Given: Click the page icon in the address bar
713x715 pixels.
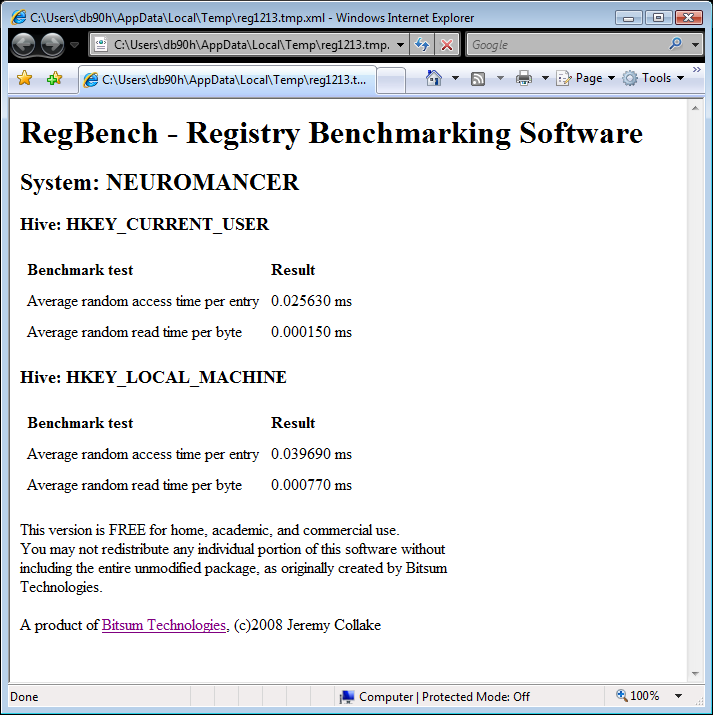Looking at the screenshot, I should 100,45.
